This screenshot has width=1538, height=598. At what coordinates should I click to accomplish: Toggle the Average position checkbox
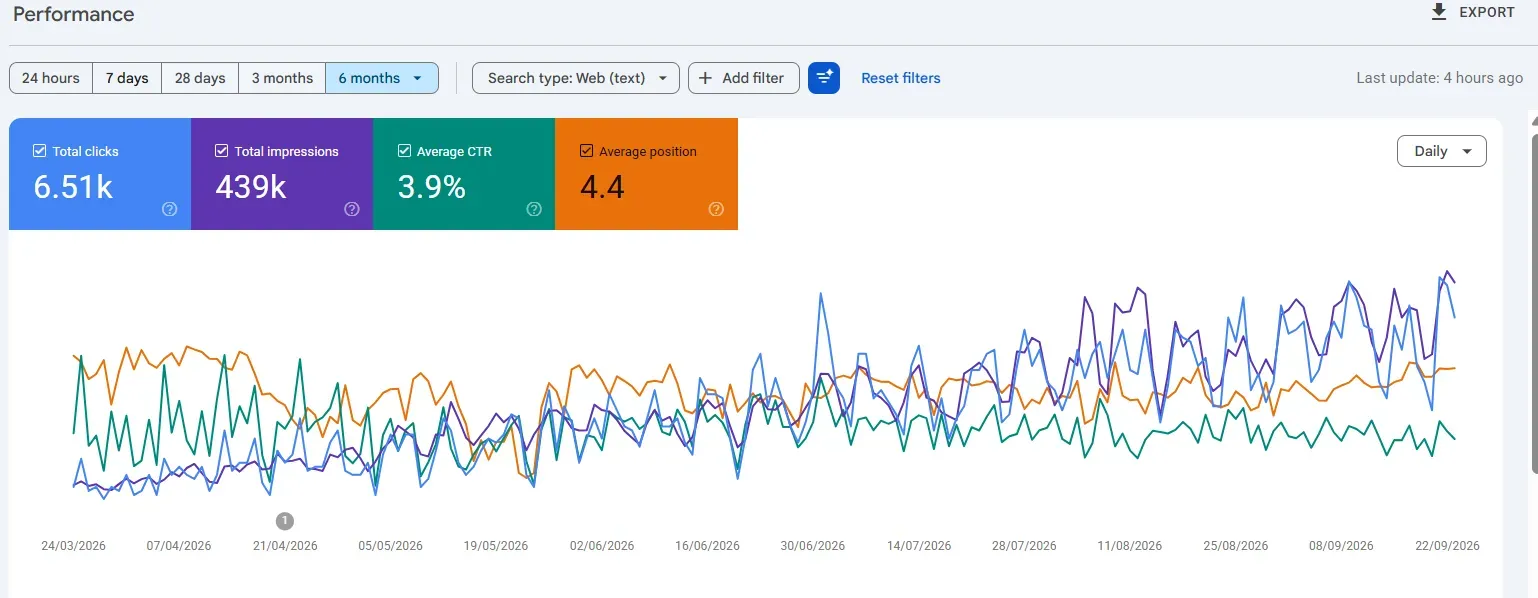click(x=586, y=151)
